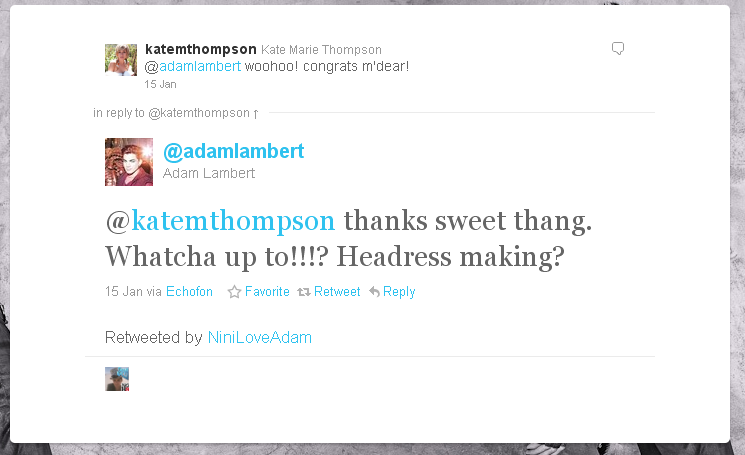The image size is (745, 455).
Task: Click the Favorite star icon
Action: pyautogui.click(x=234, y=292)
